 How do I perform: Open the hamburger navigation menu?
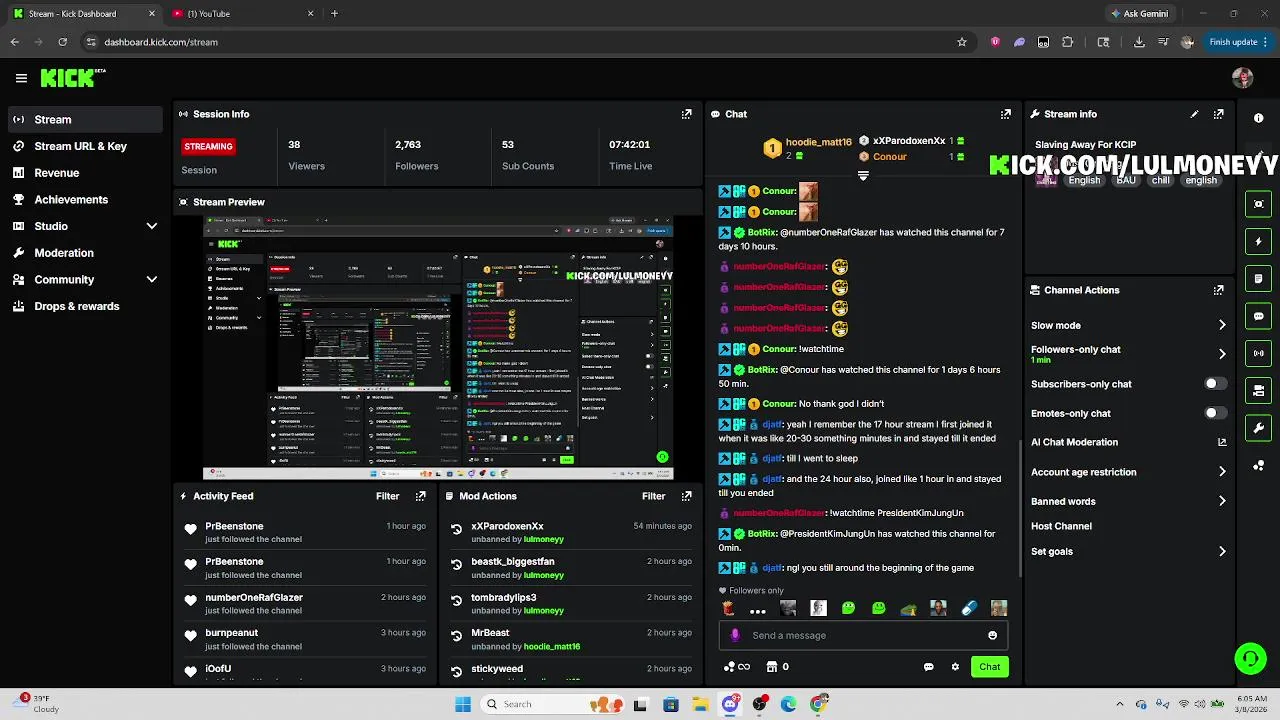[21, 78]
